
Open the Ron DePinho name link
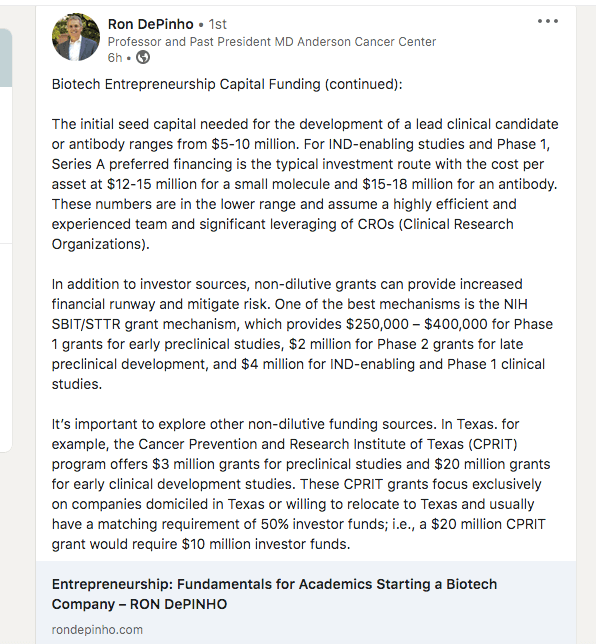(150, 24)
